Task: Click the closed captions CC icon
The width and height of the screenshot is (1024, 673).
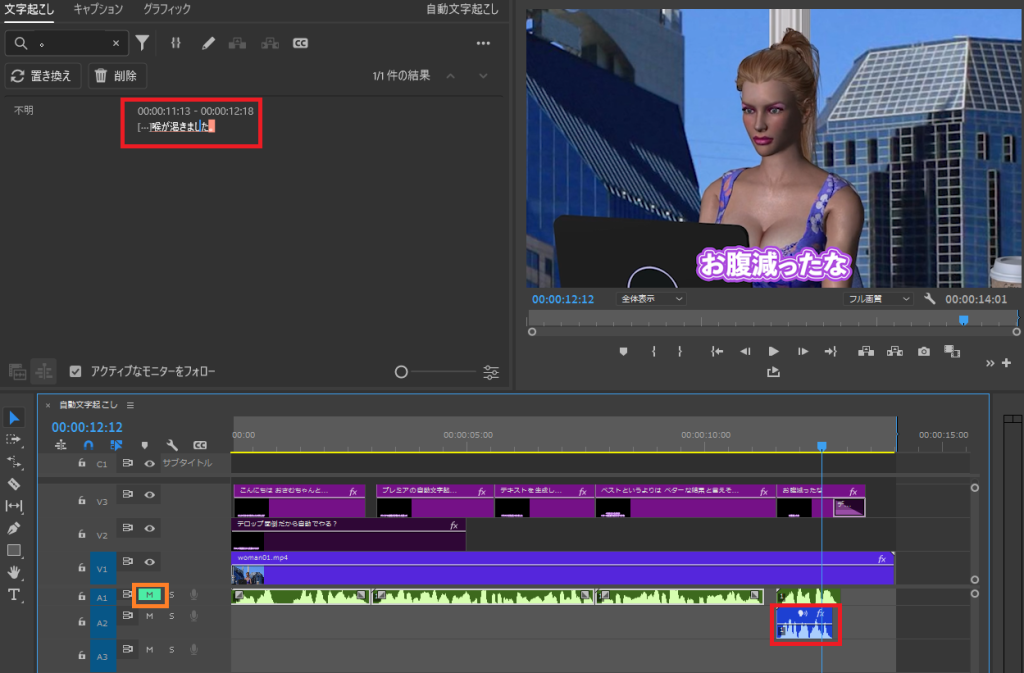Action: (x=300, y=43)
